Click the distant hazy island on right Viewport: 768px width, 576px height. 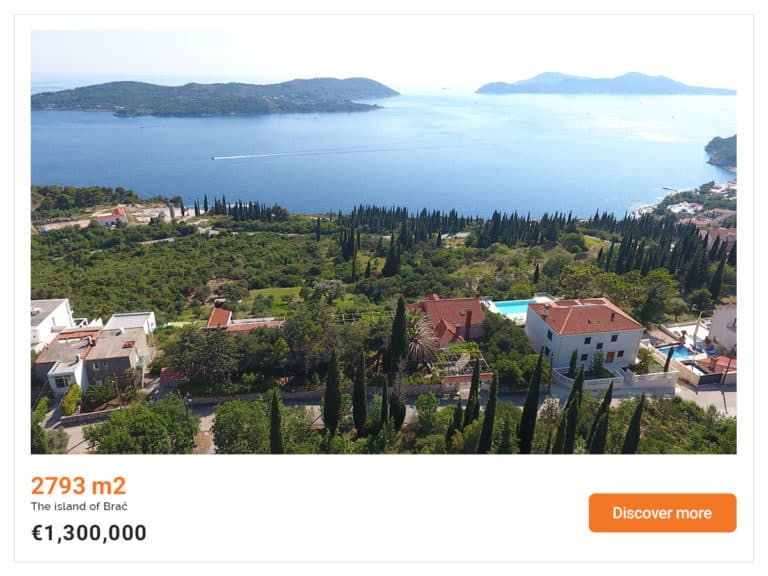point(605,83)
